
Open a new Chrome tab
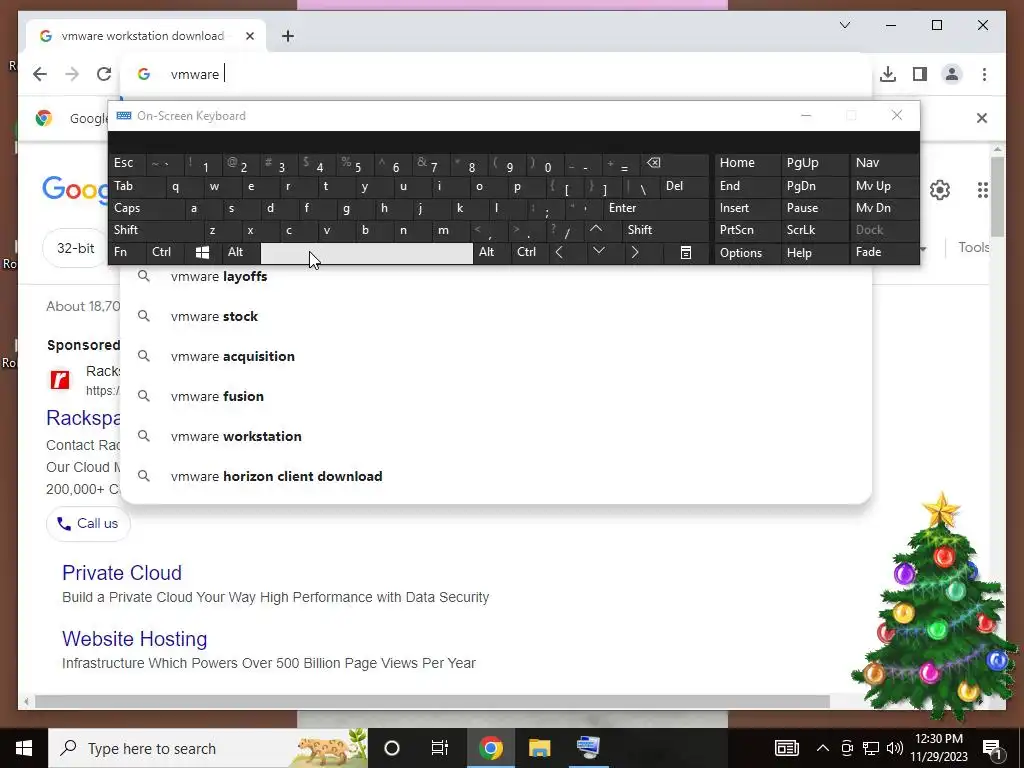[287, 36]
